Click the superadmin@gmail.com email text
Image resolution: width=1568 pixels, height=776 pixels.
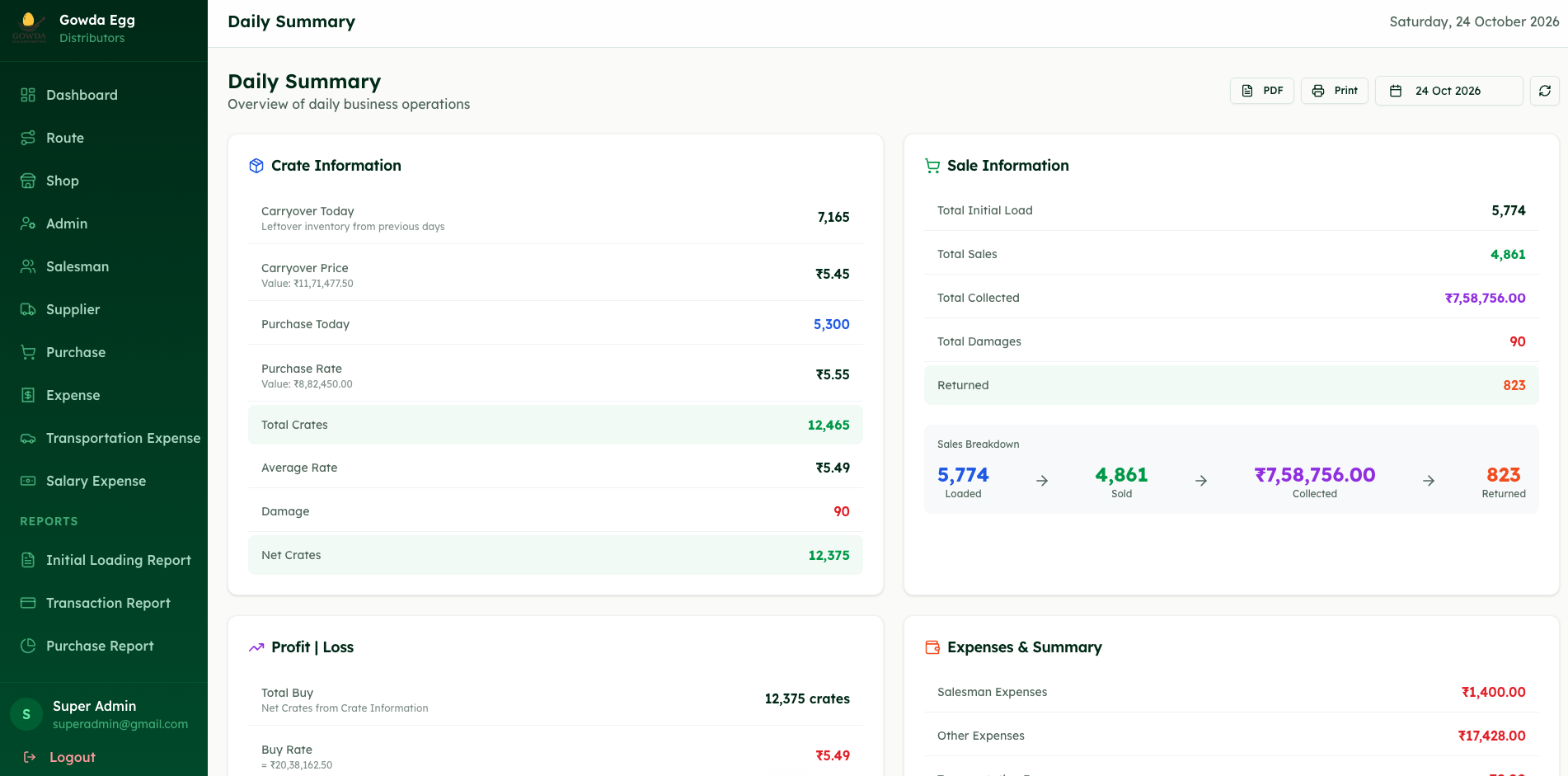[120, 724]
